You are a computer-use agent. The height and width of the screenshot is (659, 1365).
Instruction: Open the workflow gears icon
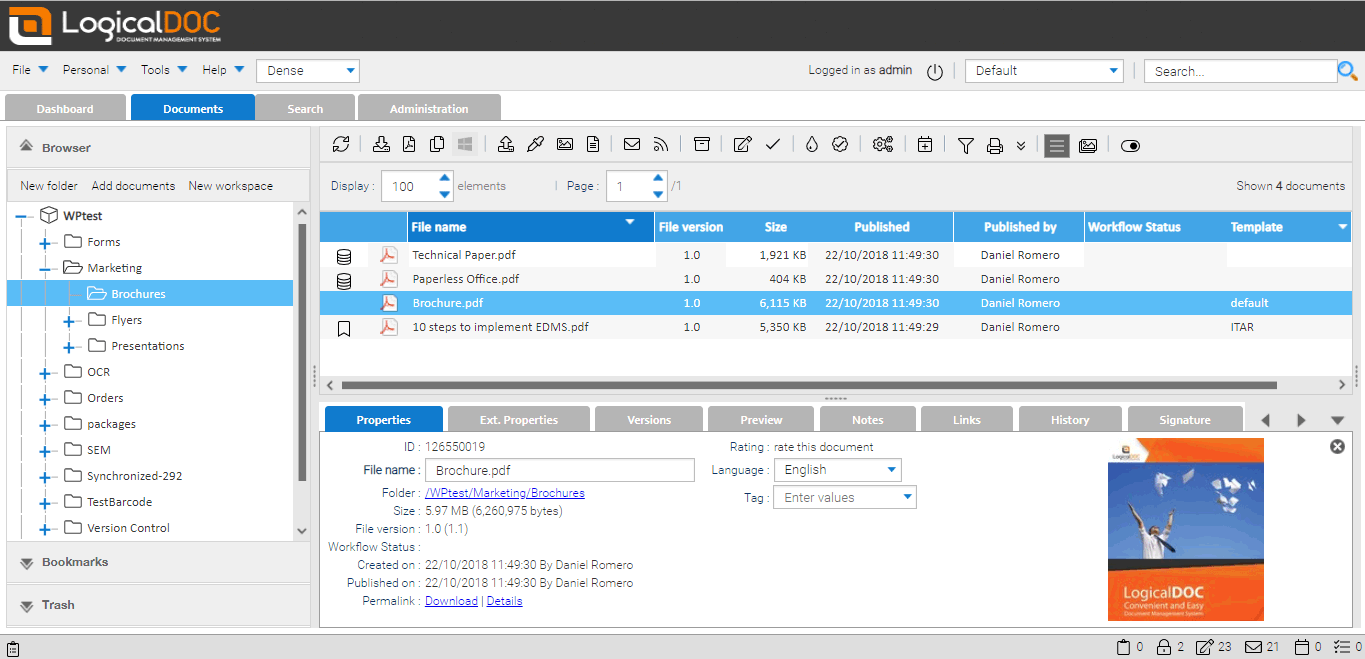point(883,145)
